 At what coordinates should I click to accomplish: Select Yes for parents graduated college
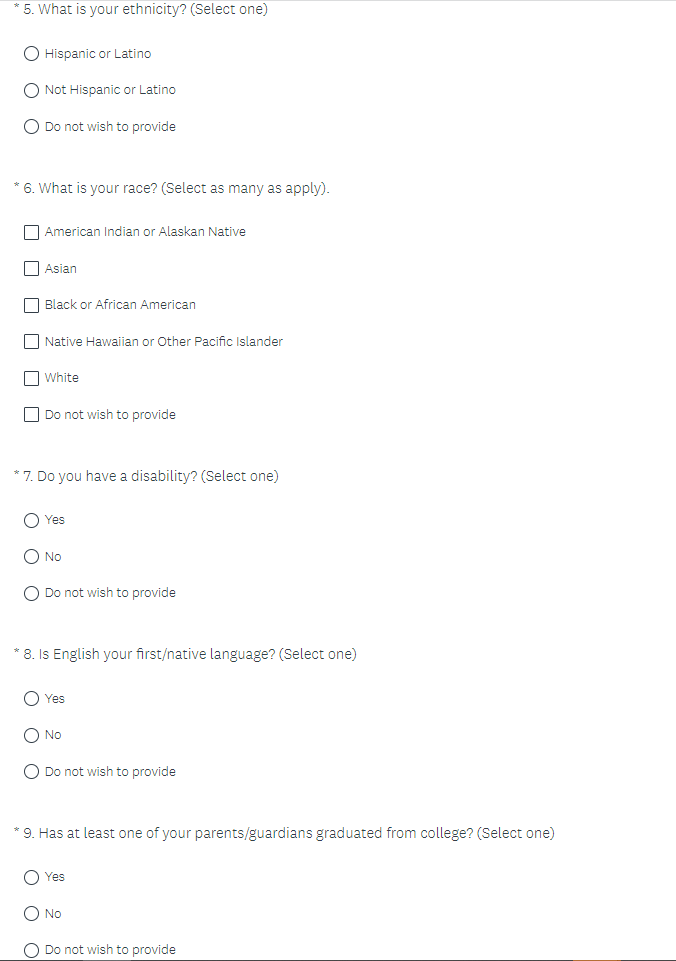32,877
